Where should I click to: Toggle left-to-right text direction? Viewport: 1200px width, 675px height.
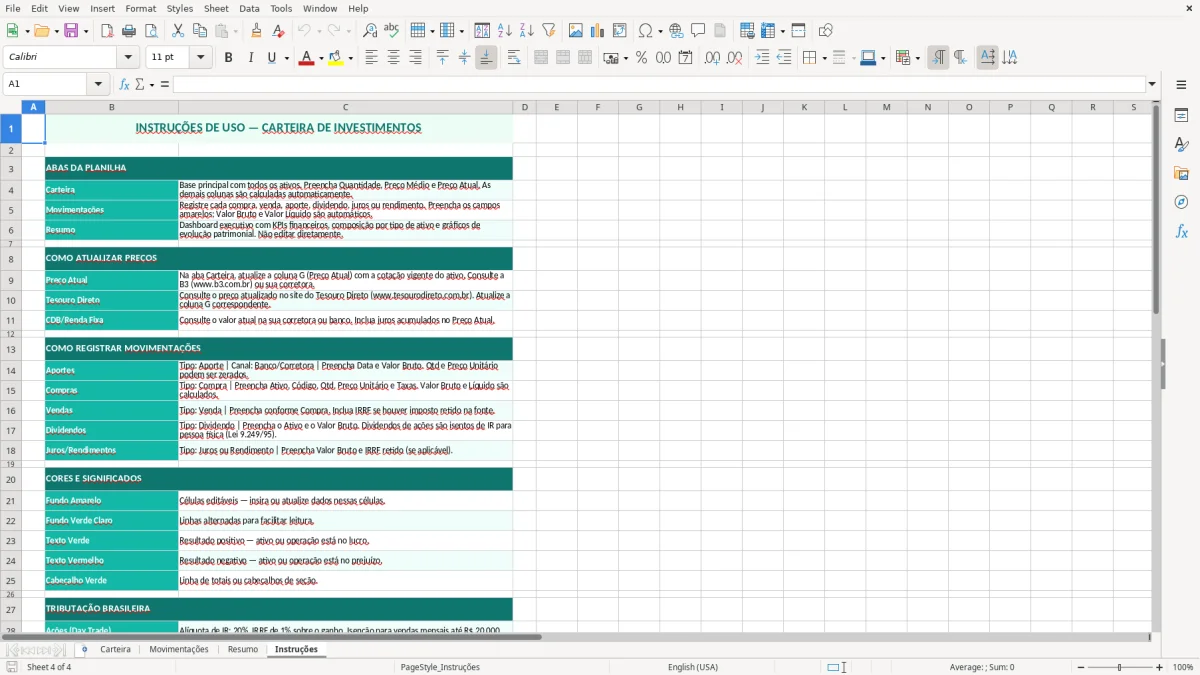938,58
